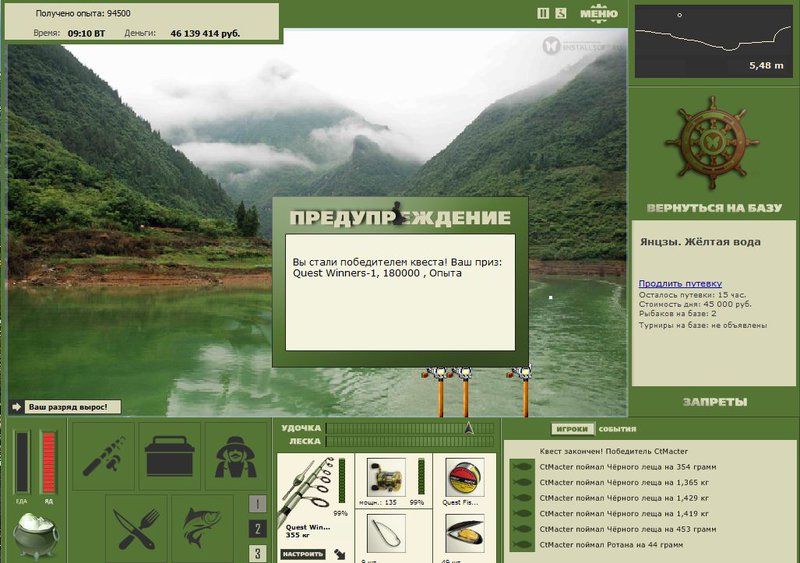
Task: Select rod slot number 1
Action: pyautogui.click(x=257, y=504)
